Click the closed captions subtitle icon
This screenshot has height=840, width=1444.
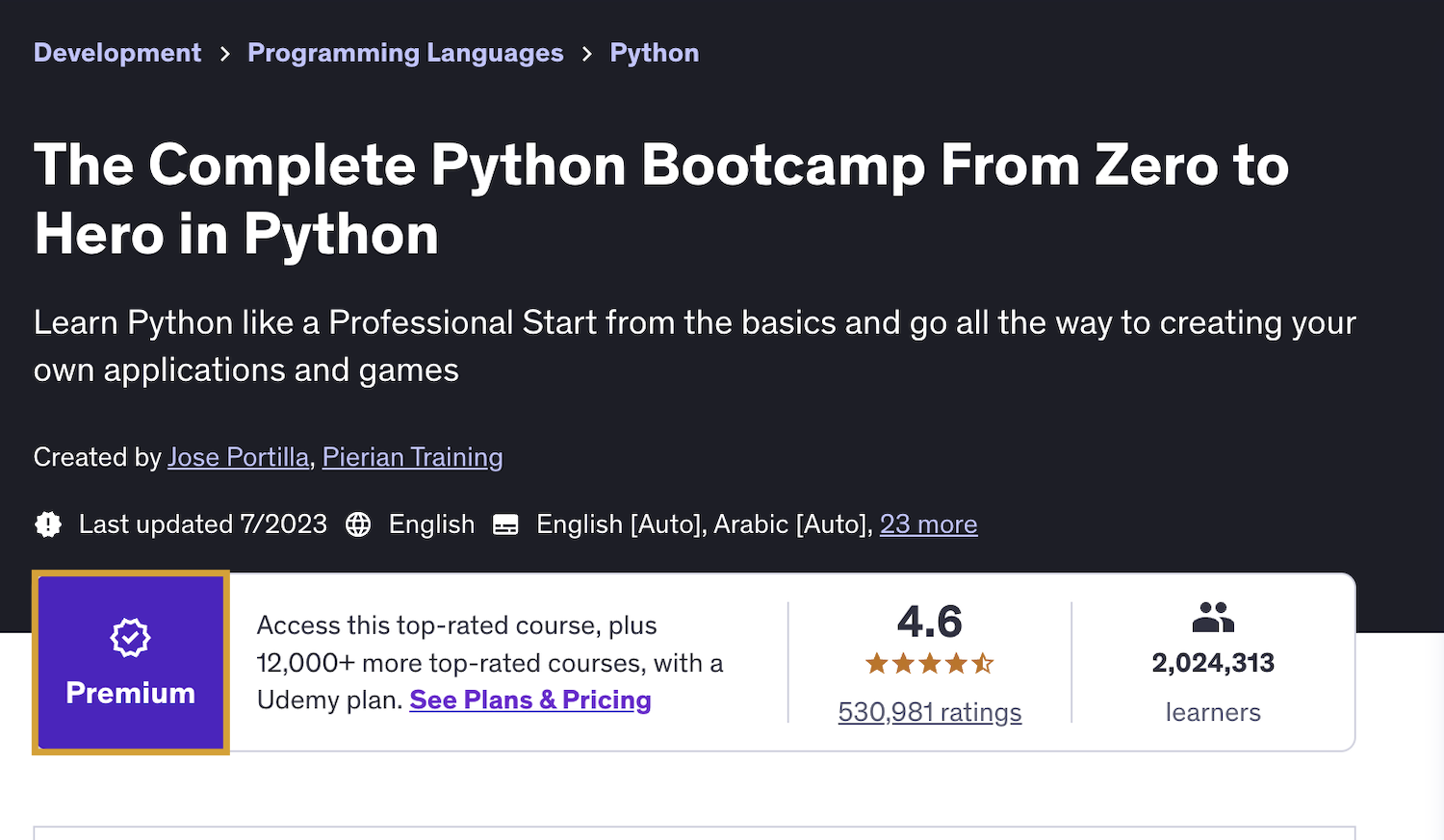click(x=505, y=524)
